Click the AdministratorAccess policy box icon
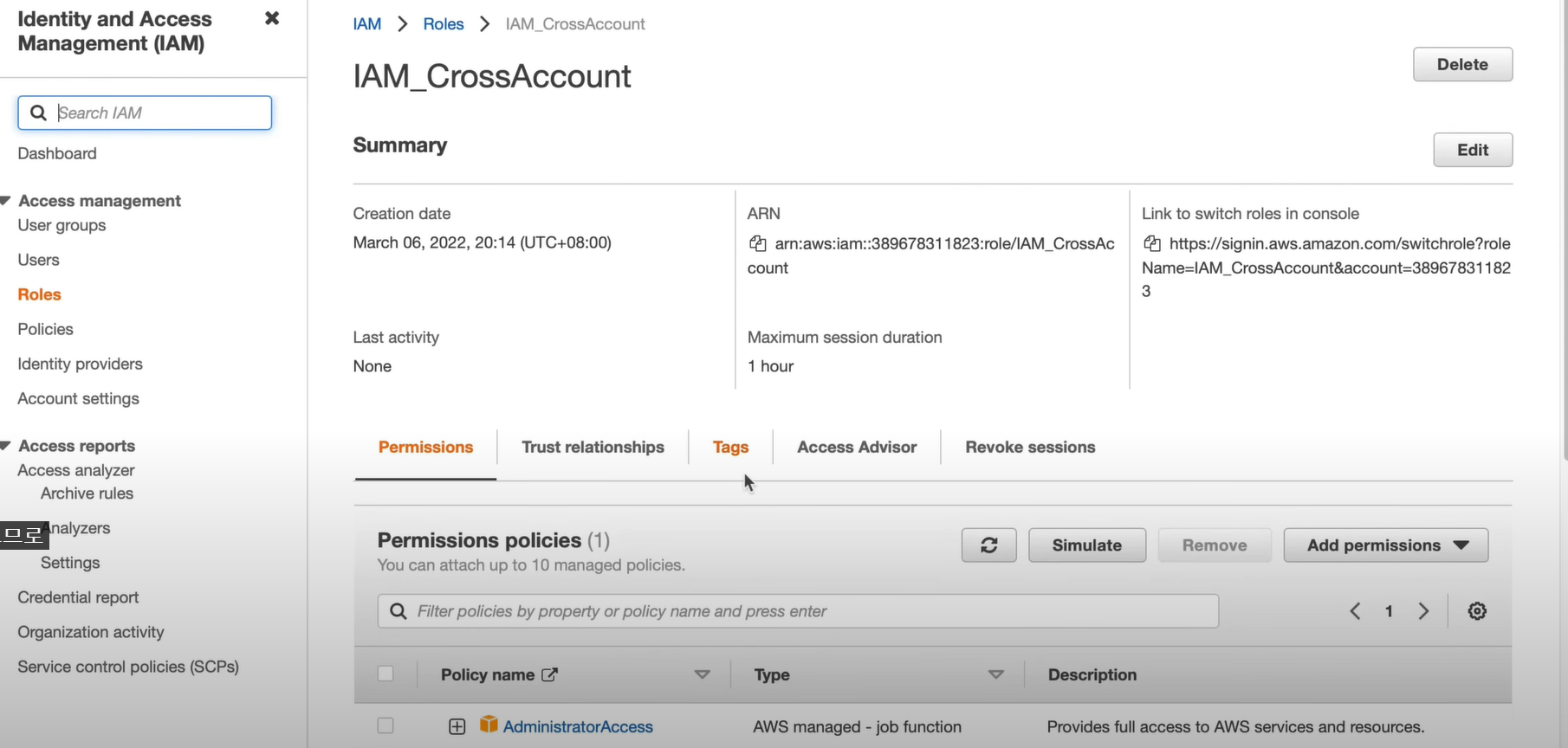This screenshot has width=1568, height=748. [x=489, y=725]
